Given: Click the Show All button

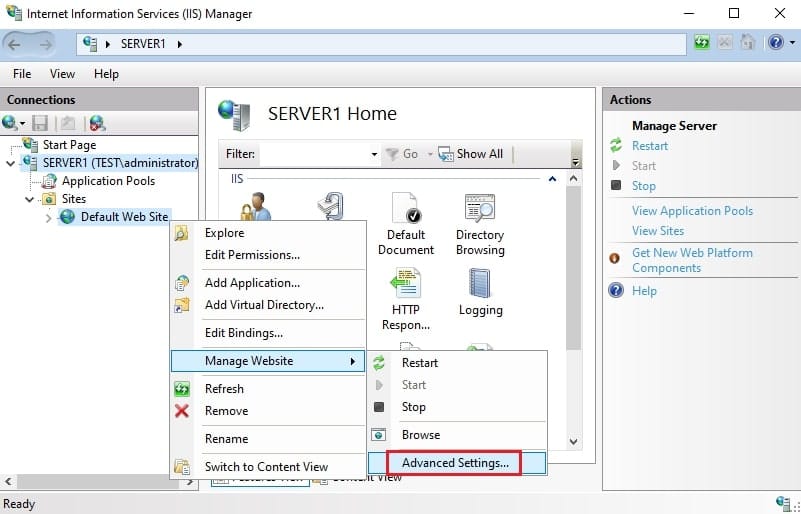Looking at the screenshot, I should pyautogui.click(x=471, y=154).
